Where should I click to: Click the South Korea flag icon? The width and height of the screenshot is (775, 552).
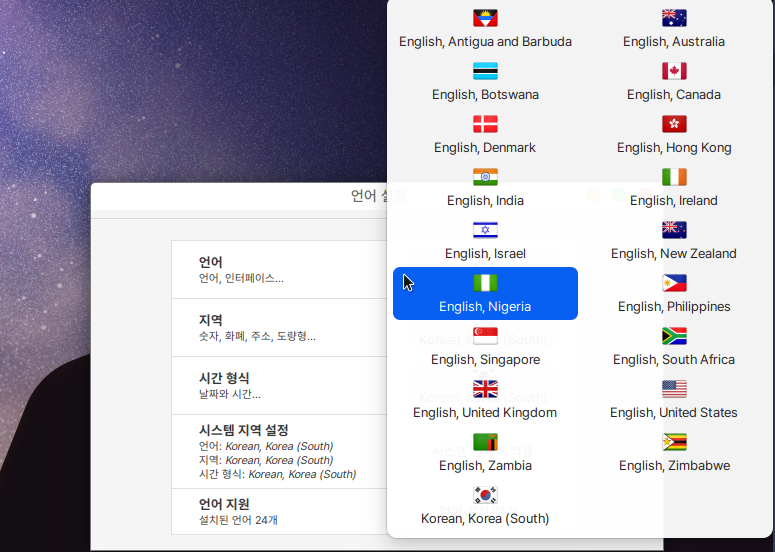tap(485, 495)
